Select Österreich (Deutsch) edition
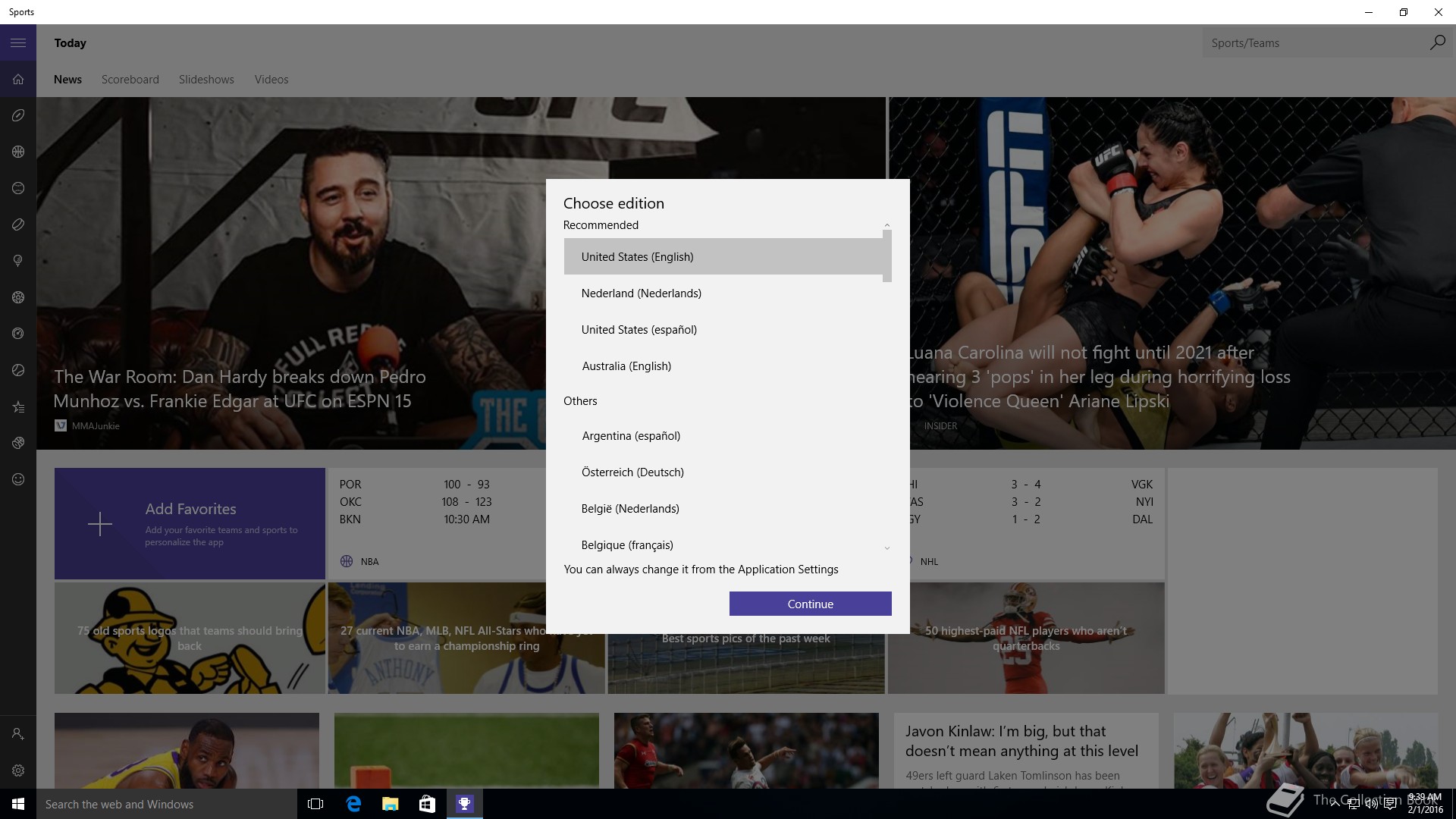 (723, 472)
